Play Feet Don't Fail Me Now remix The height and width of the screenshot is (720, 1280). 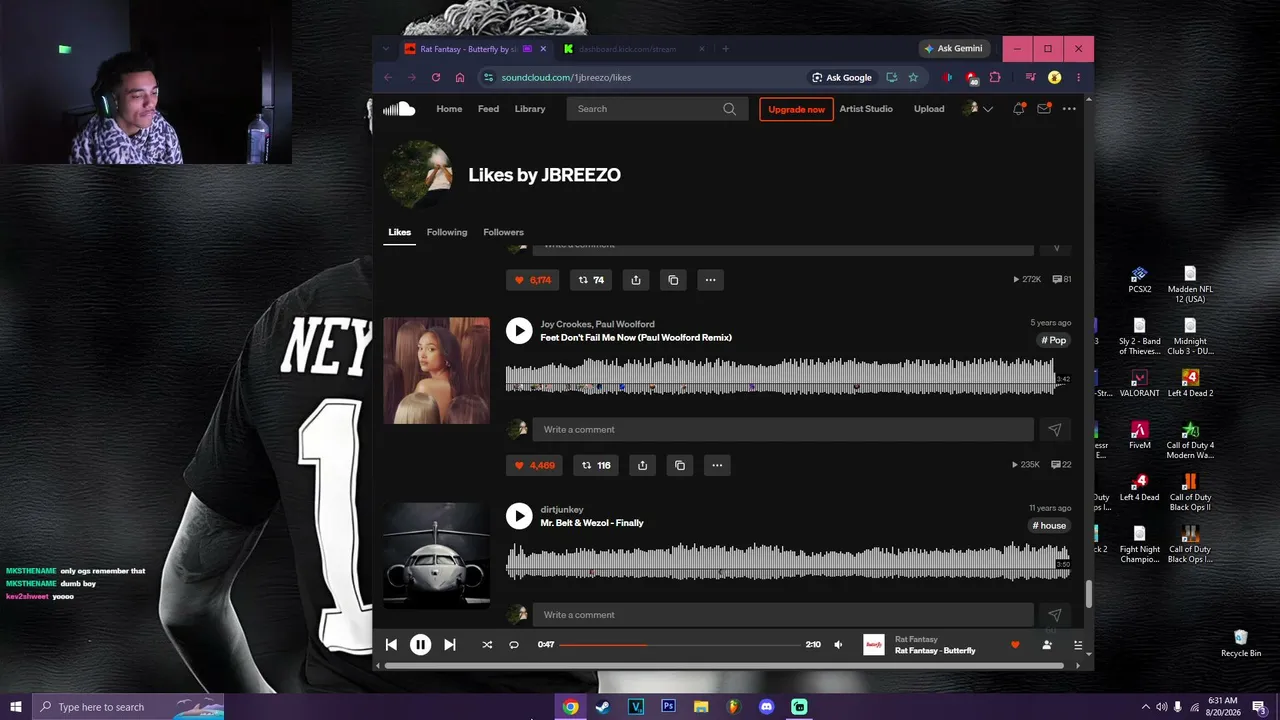519,331
